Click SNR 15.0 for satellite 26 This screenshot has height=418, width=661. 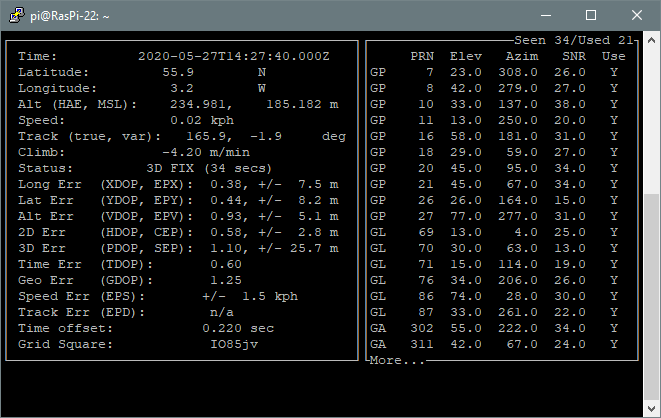tap(570, 201)
